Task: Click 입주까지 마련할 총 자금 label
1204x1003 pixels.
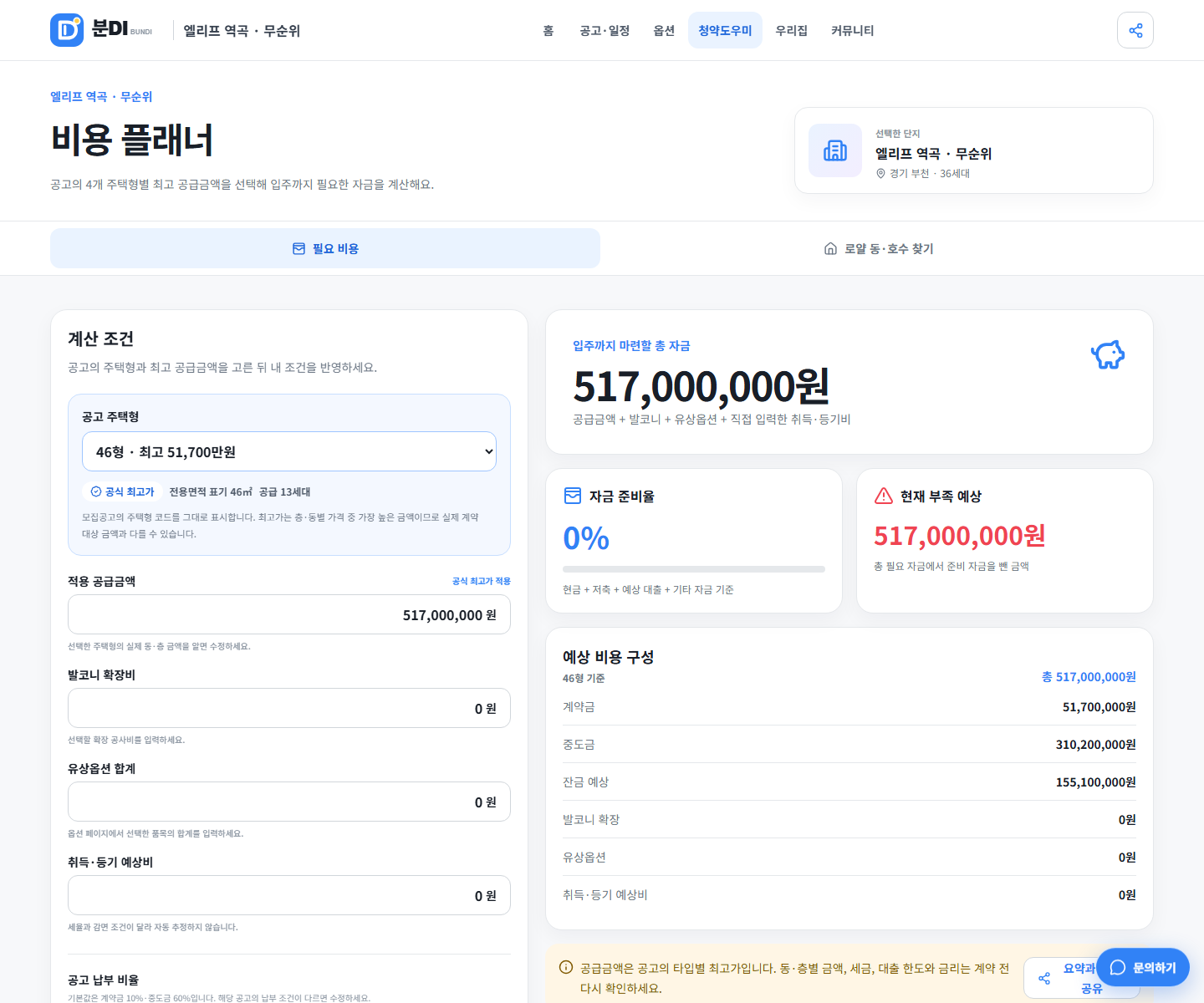Action: [631, 346]
